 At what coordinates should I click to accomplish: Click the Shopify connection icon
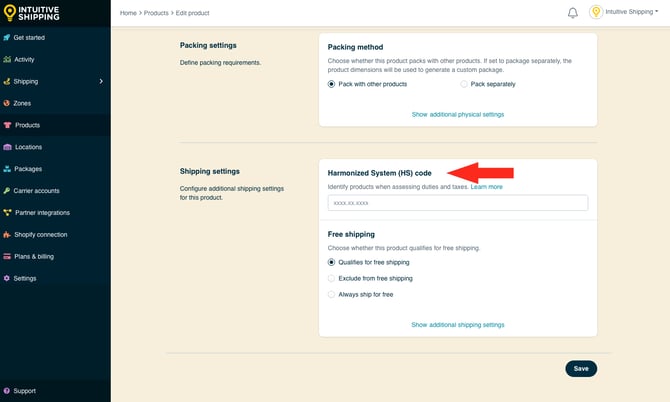click(x=7, y=234)
